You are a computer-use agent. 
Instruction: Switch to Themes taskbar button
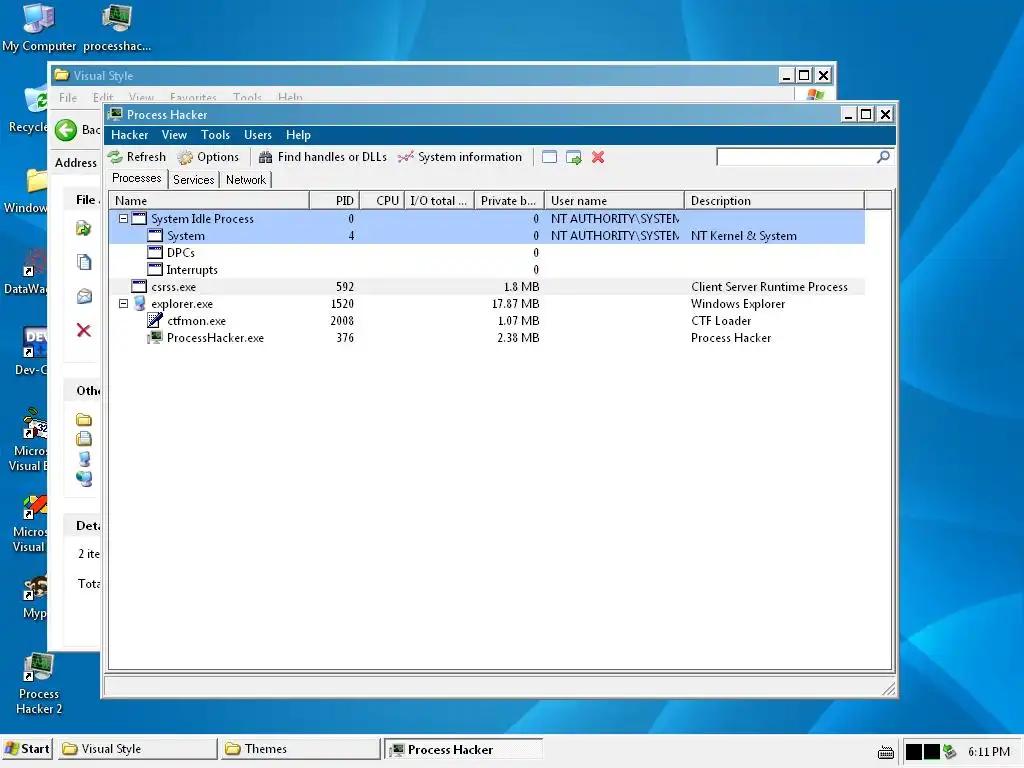point(300,748)
